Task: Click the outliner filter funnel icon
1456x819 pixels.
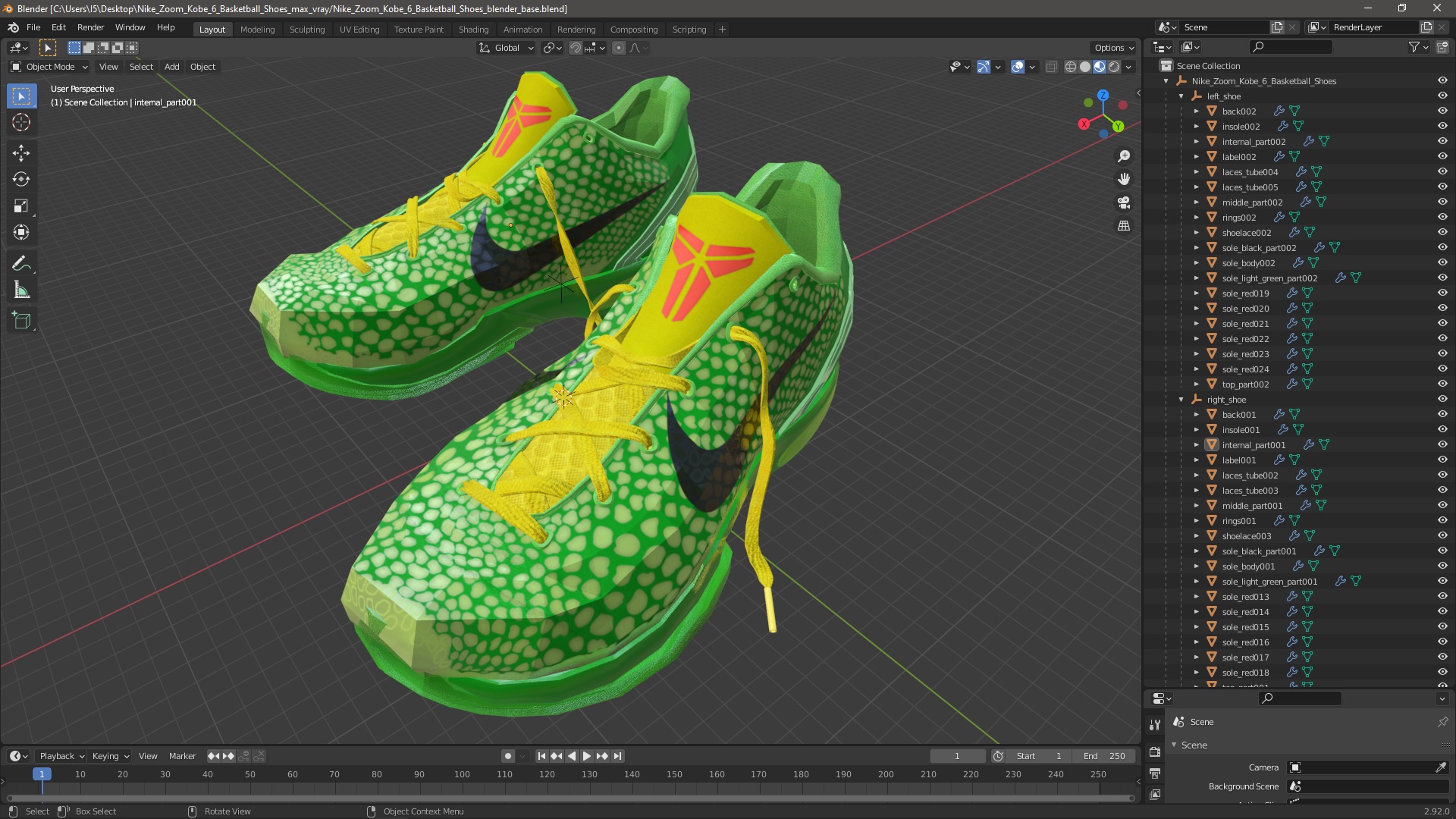Action: 1414,47
